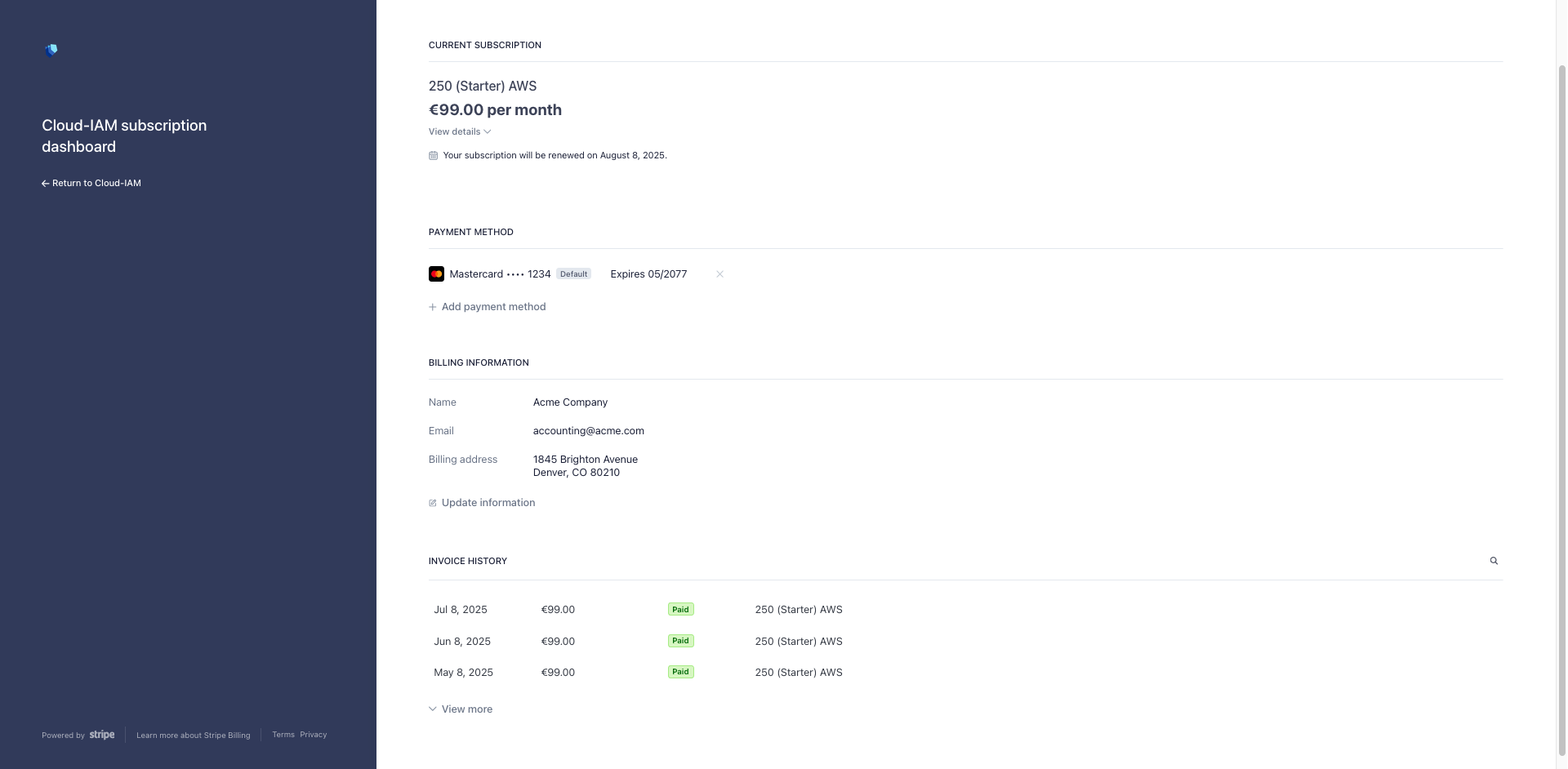
Task: Click Powered by text
Action: pos(63,736)
